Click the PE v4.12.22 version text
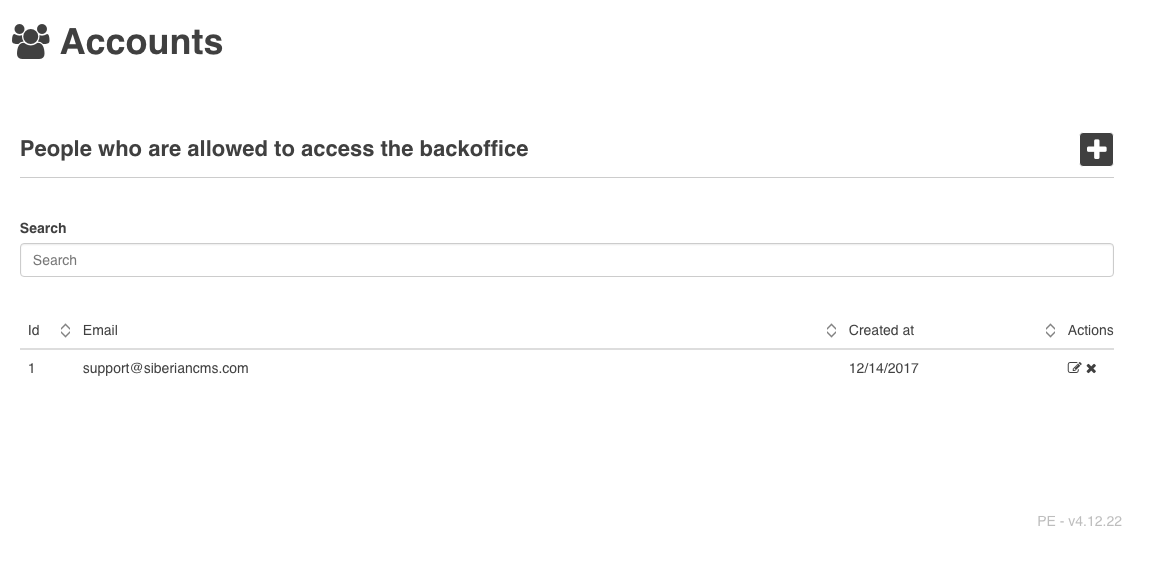Screen dimensions: 1149x566 coord(1079,521)
